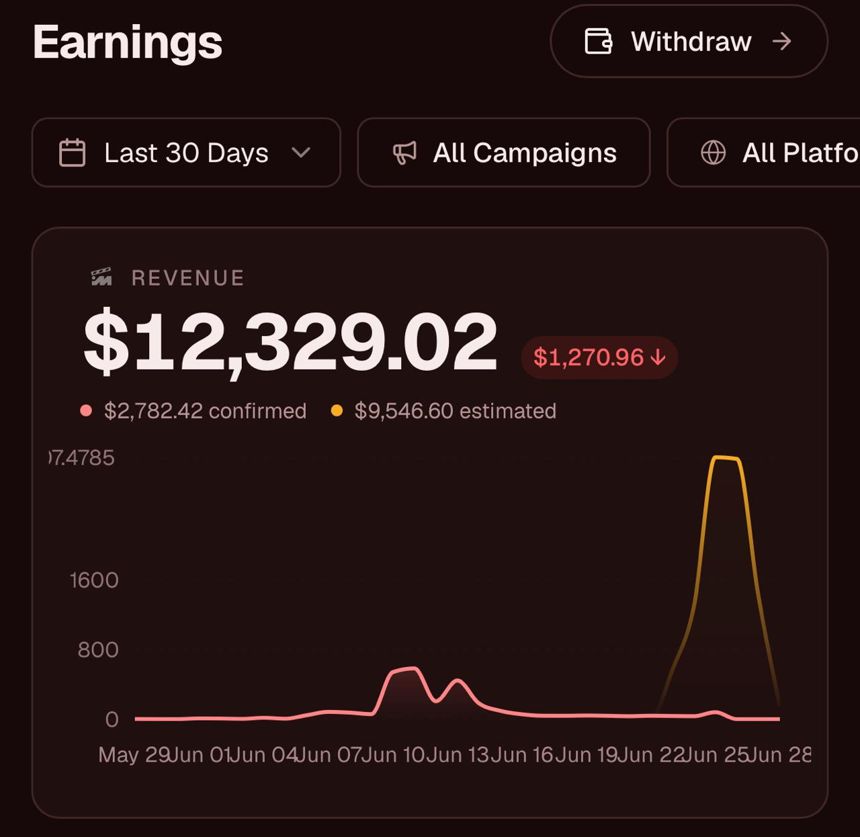
Task: Click the down arrow in $1,270.96 badge
Action: click(x=658, y=358)
